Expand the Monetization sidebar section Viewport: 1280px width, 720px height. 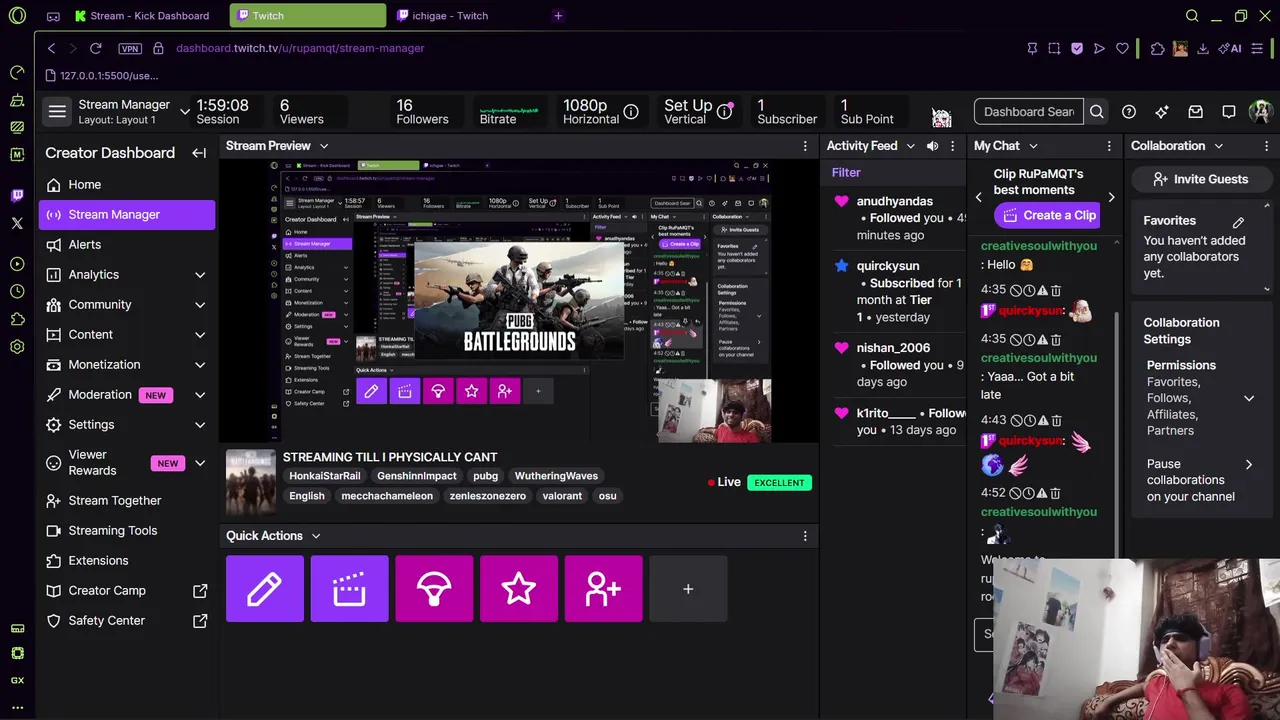(200, 365)
